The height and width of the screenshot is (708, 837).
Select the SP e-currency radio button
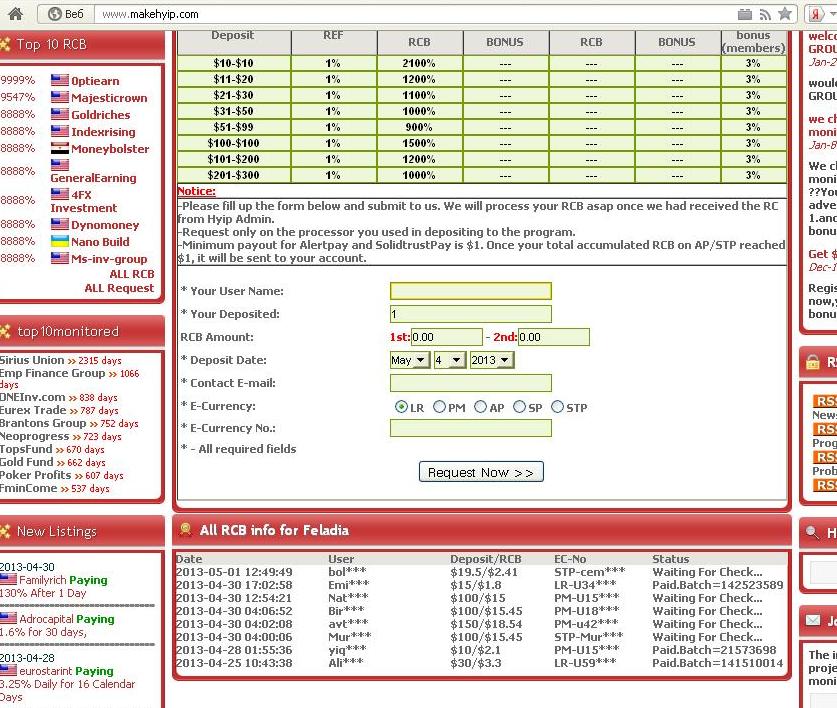point(519,407)
